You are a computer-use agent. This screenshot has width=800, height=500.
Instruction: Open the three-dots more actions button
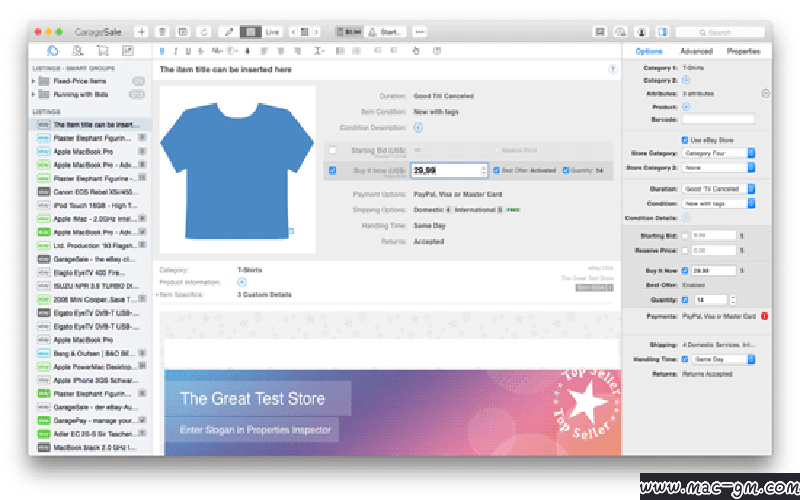click(420, 32)
